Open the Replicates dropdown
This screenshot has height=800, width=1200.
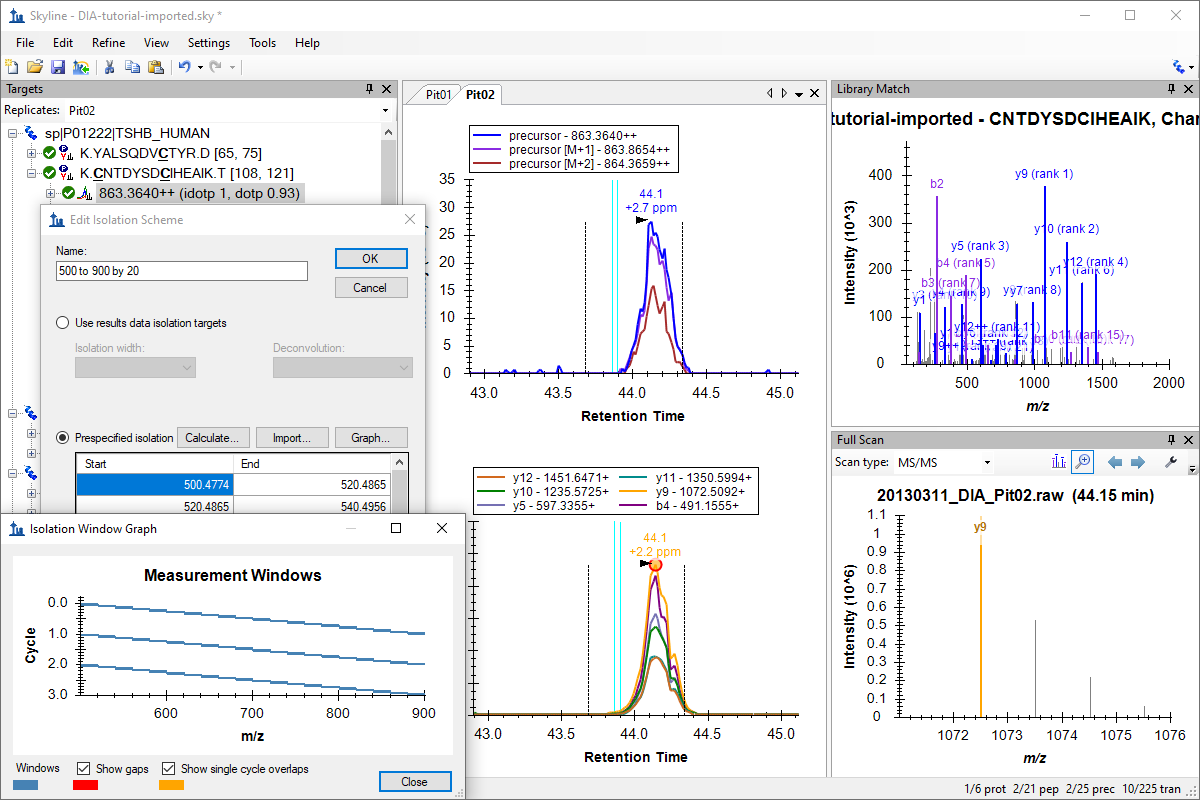385,110
